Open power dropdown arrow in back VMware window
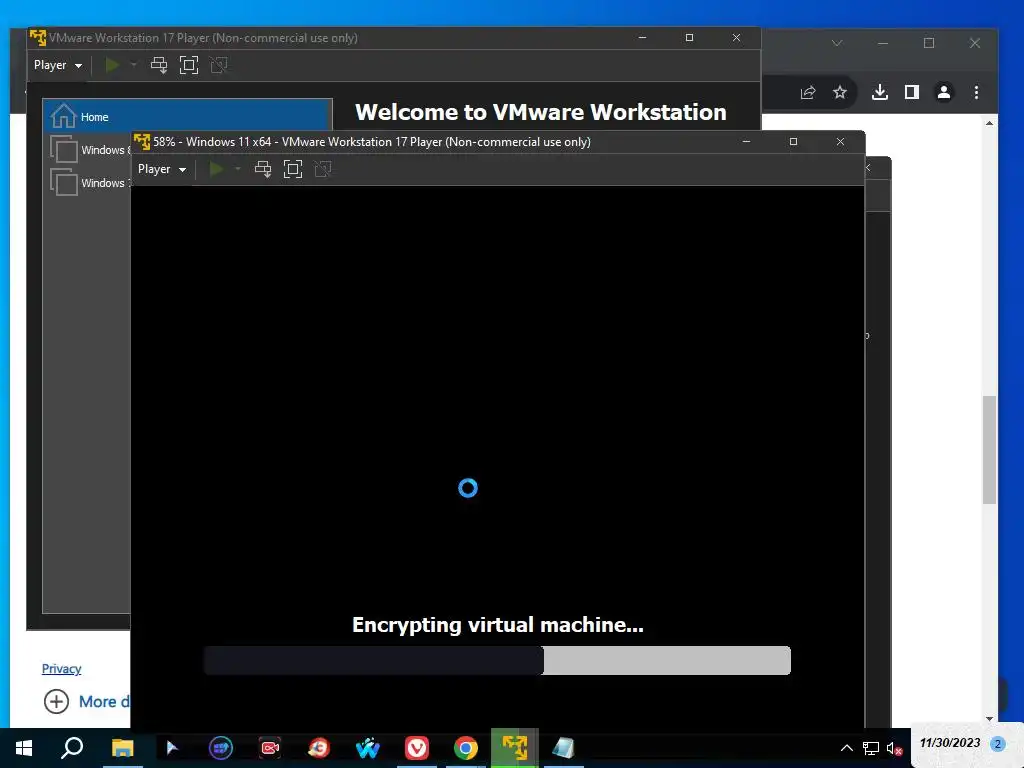Image resolution: width=1024 pixels, height=768 pixels. (x=134, y=65)
